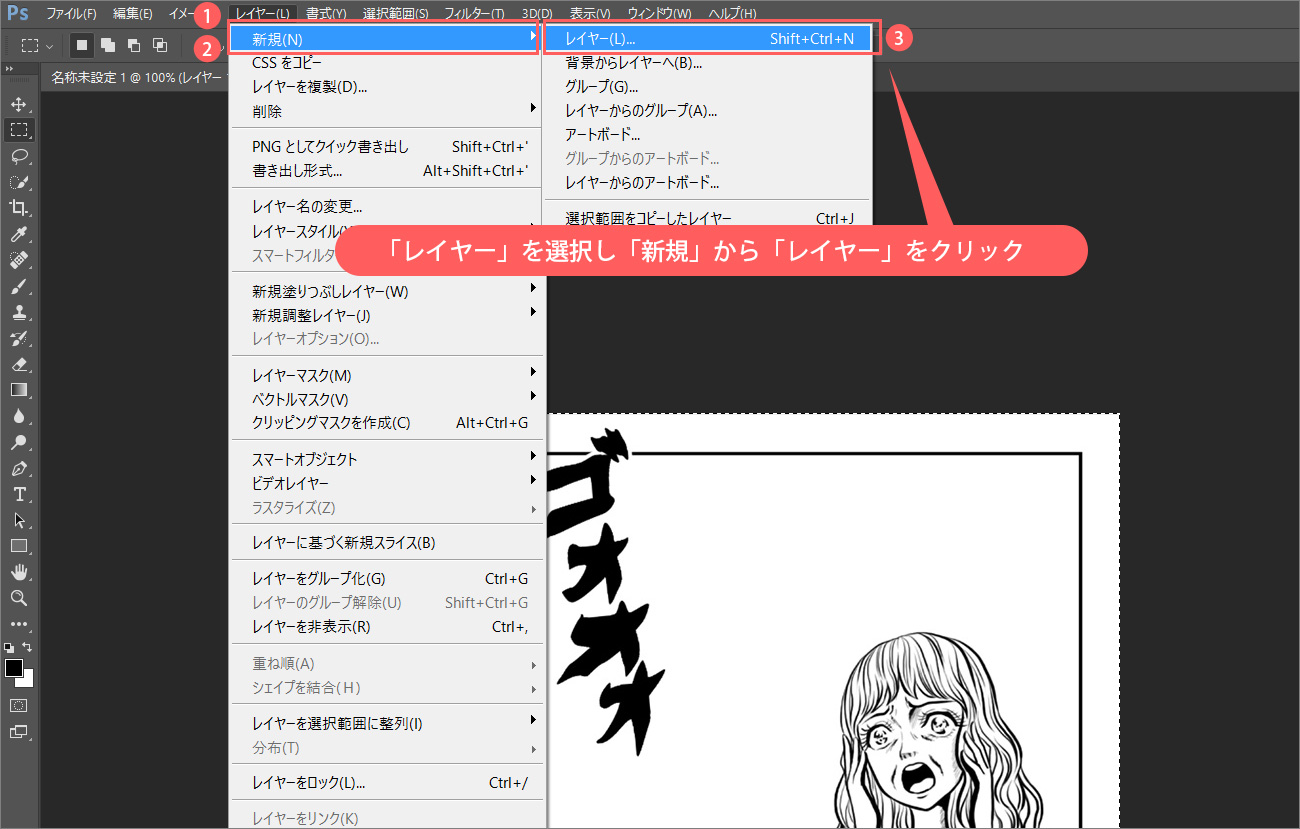The width and height of the screenshot is (1300, 829).
Task: Choose New Selection mode in options bar
Action: pos(82,45)
